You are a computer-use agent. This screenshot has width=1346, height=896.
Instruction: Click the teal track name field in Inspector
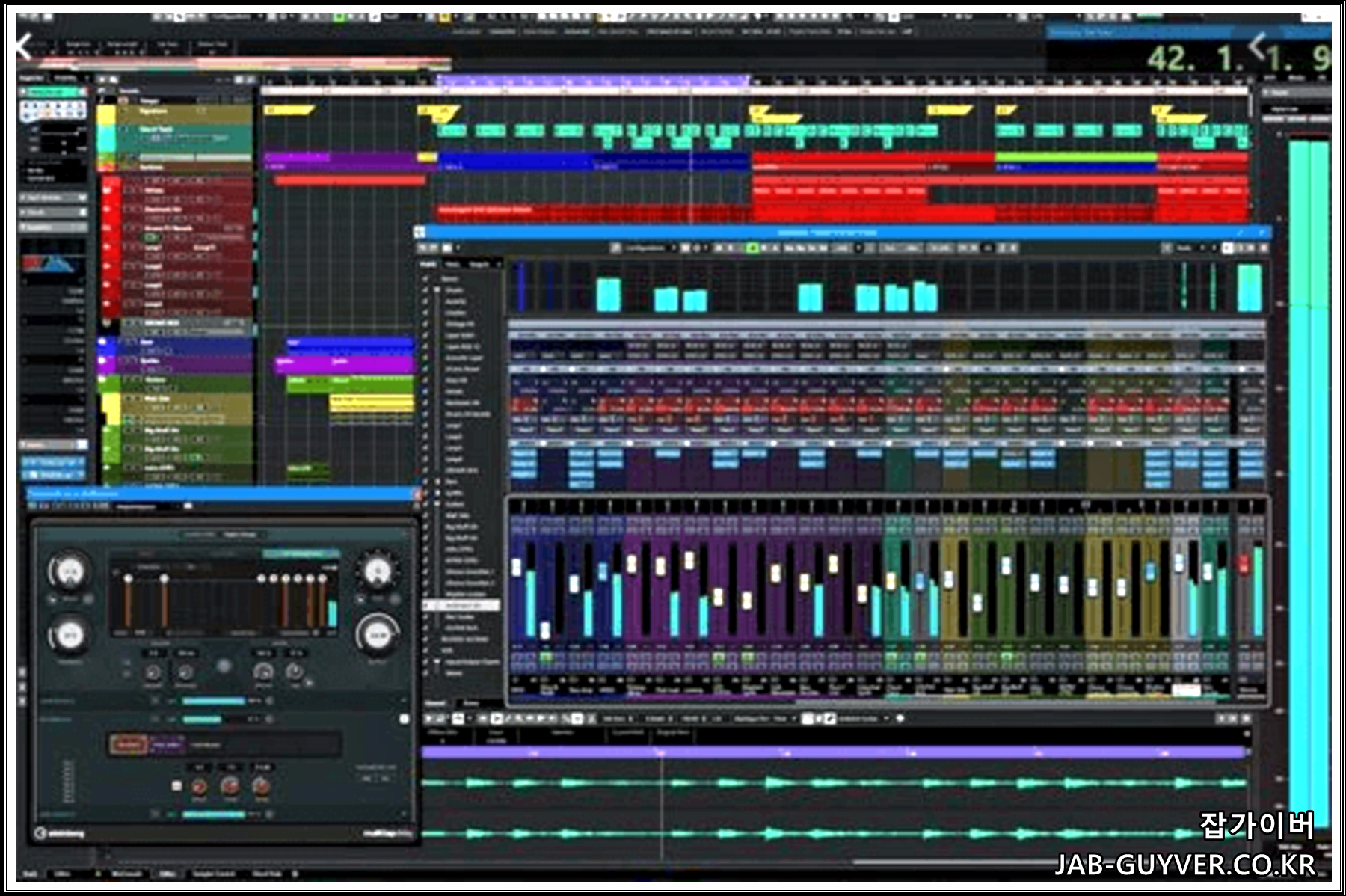(x=52, y=92)
